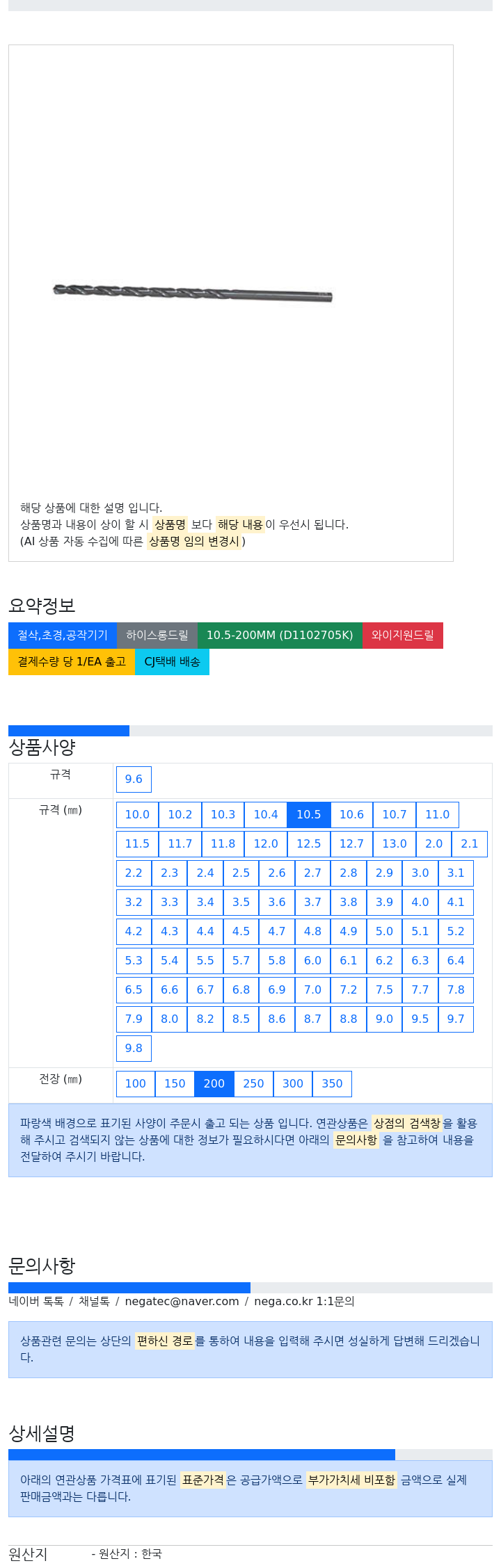Choose the 100 length button
The image size is (501, 1568).
[x=136, y=1083]
